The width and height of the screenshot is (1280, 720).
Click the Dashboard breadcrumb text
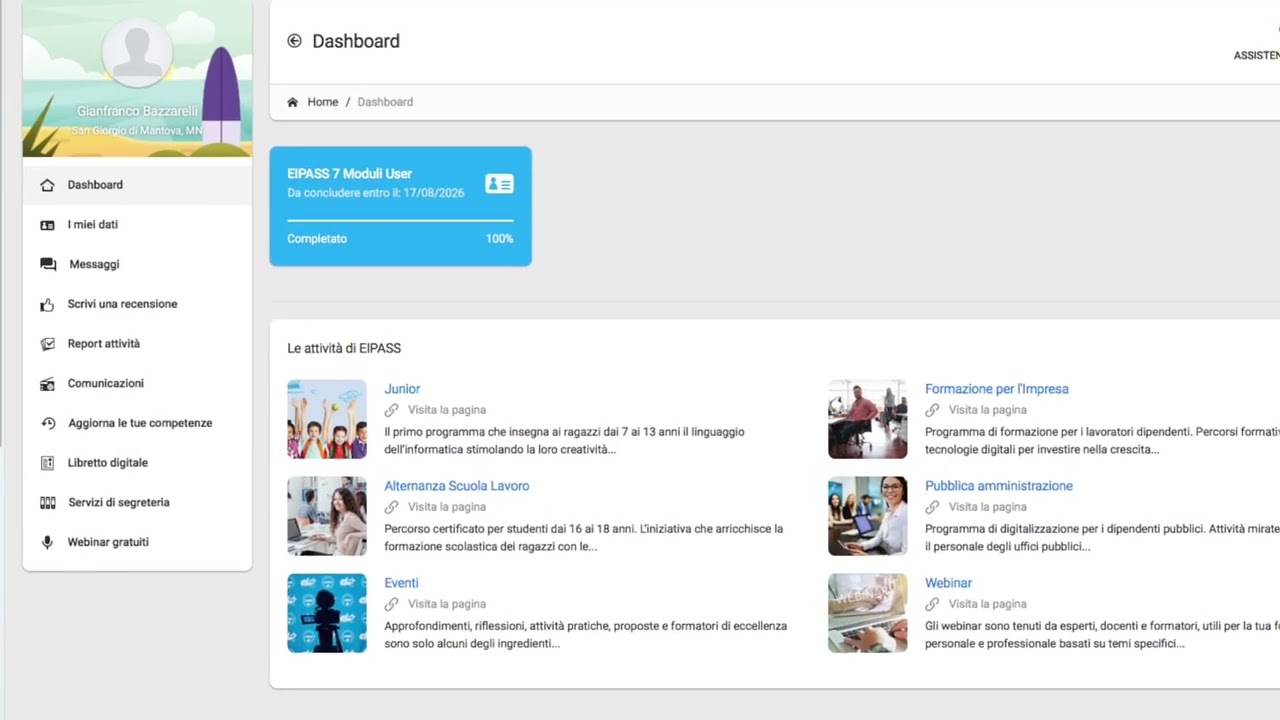(385, 102)
